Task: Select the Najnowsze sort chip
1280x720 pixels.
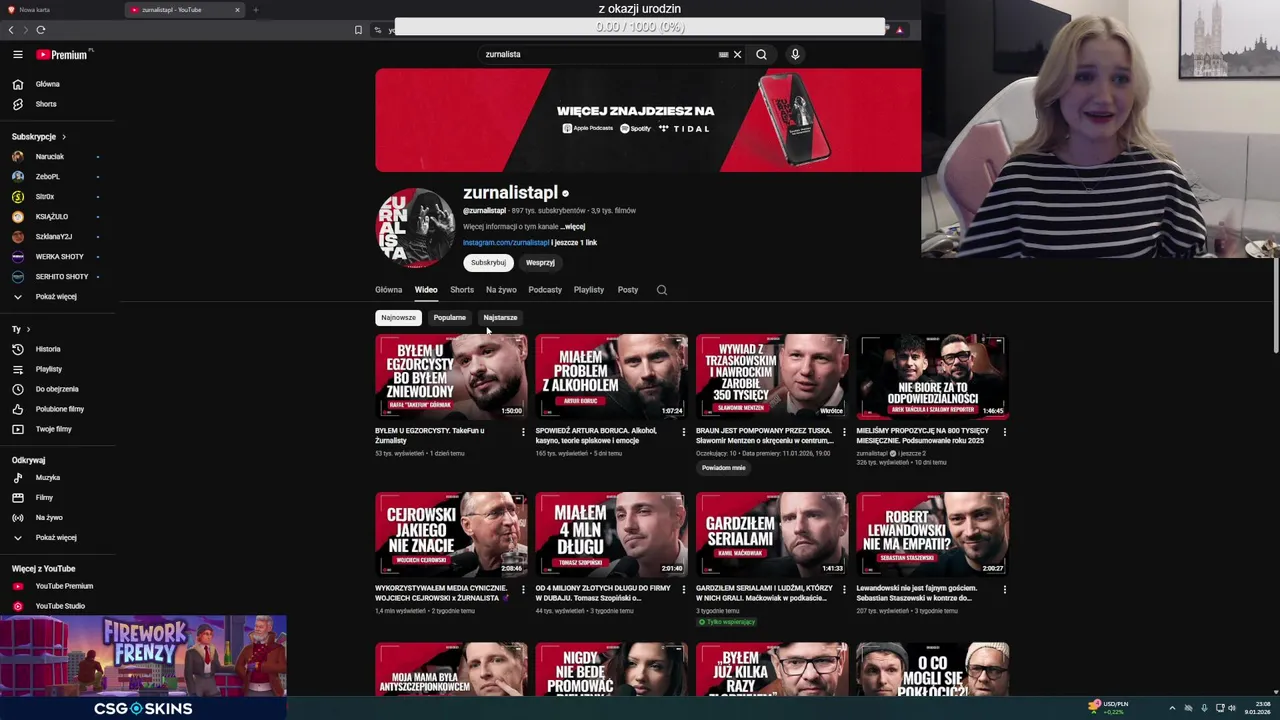Action: (x=398, y=317)
